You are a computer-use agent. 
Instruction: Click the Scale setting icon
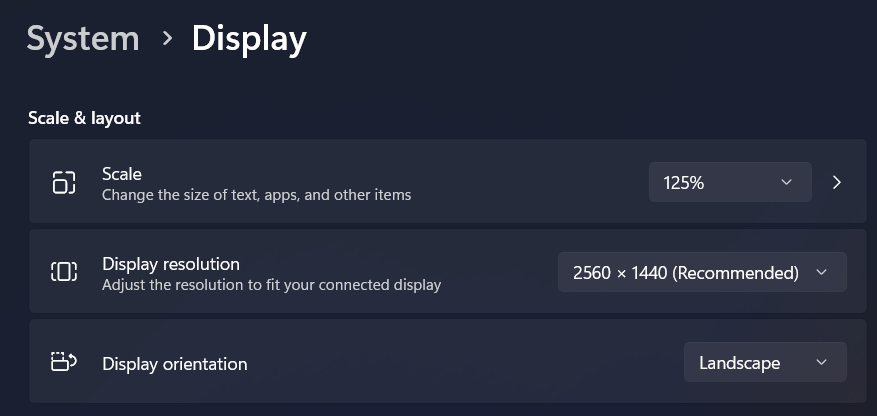tap(64, 182)
